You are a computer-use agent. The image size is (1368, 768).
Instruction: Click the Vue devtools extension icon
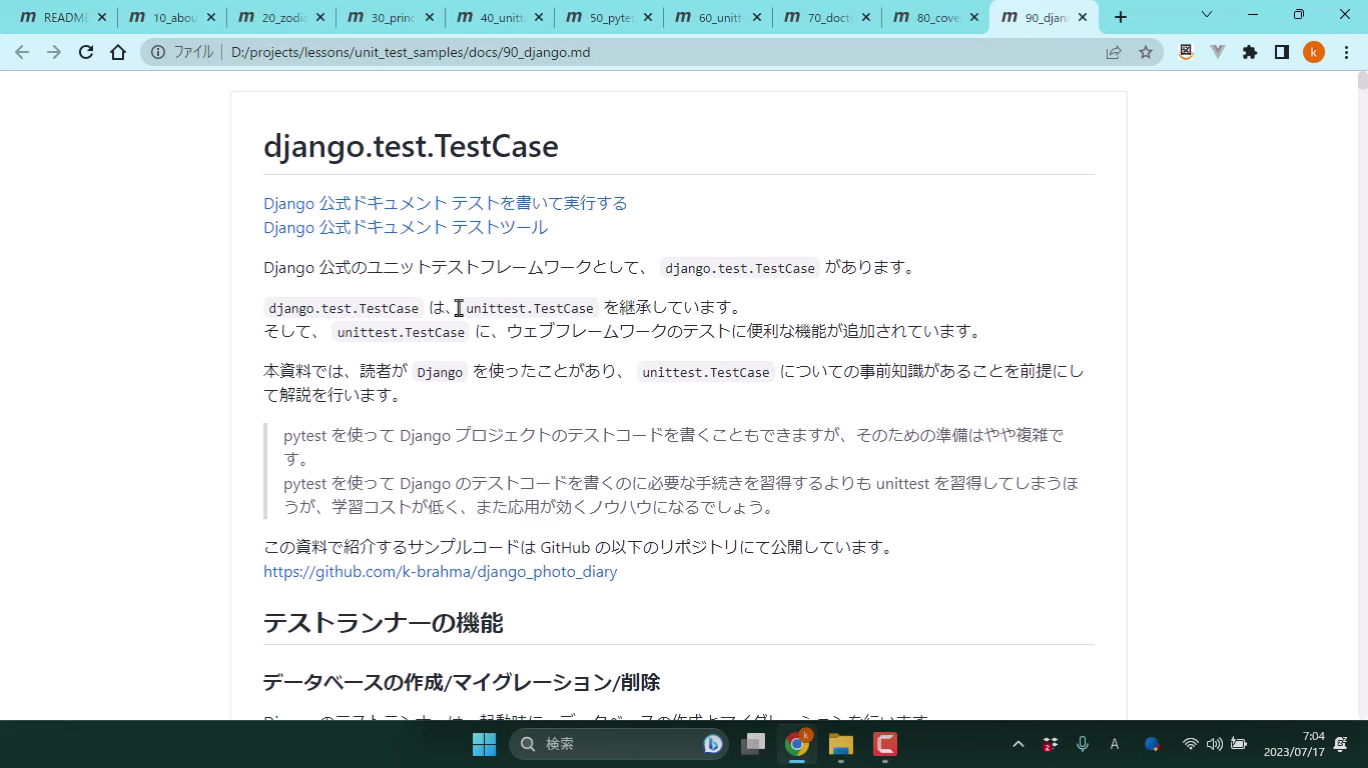pyautogui.click(x=1217, y=53)
